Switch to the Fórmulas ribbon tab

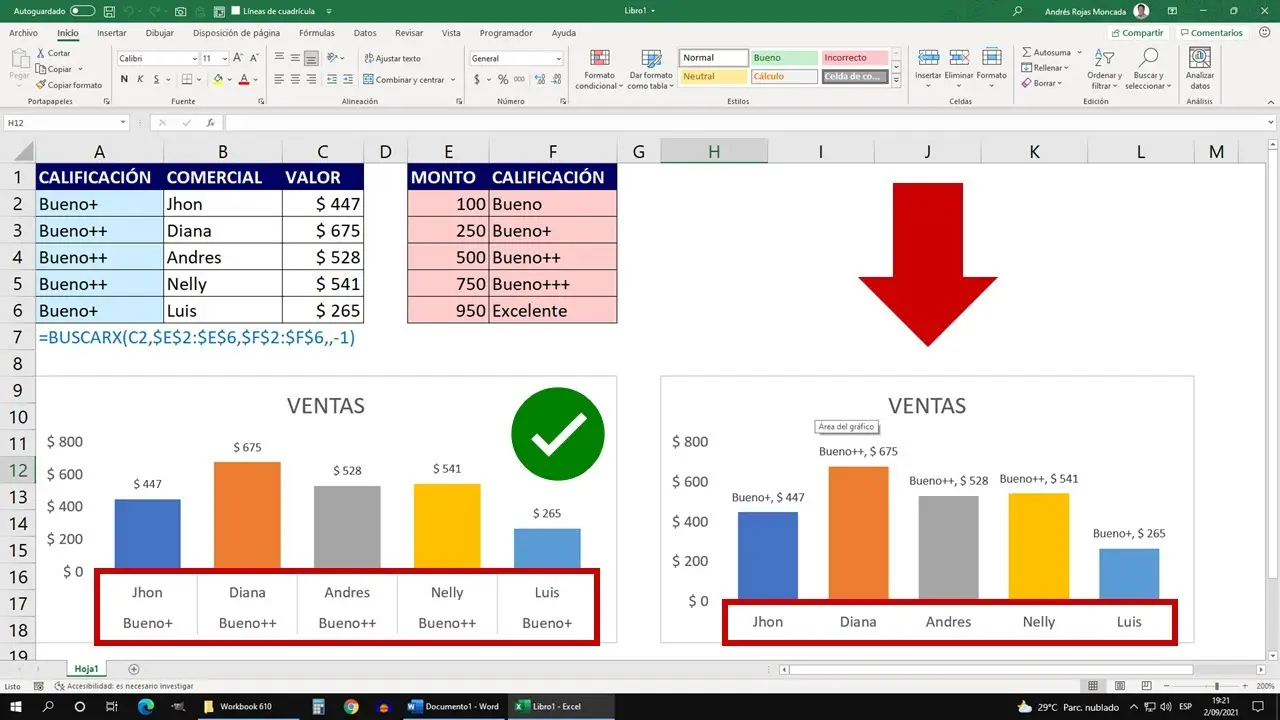pos(316,32)
